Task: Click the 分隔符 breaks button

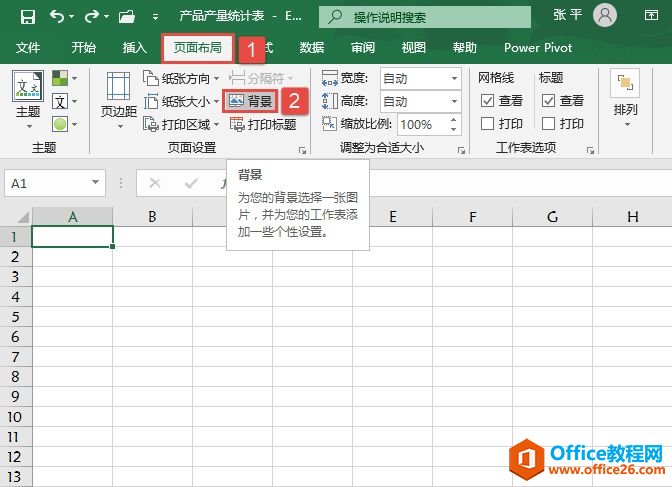Action: point(261,78)
